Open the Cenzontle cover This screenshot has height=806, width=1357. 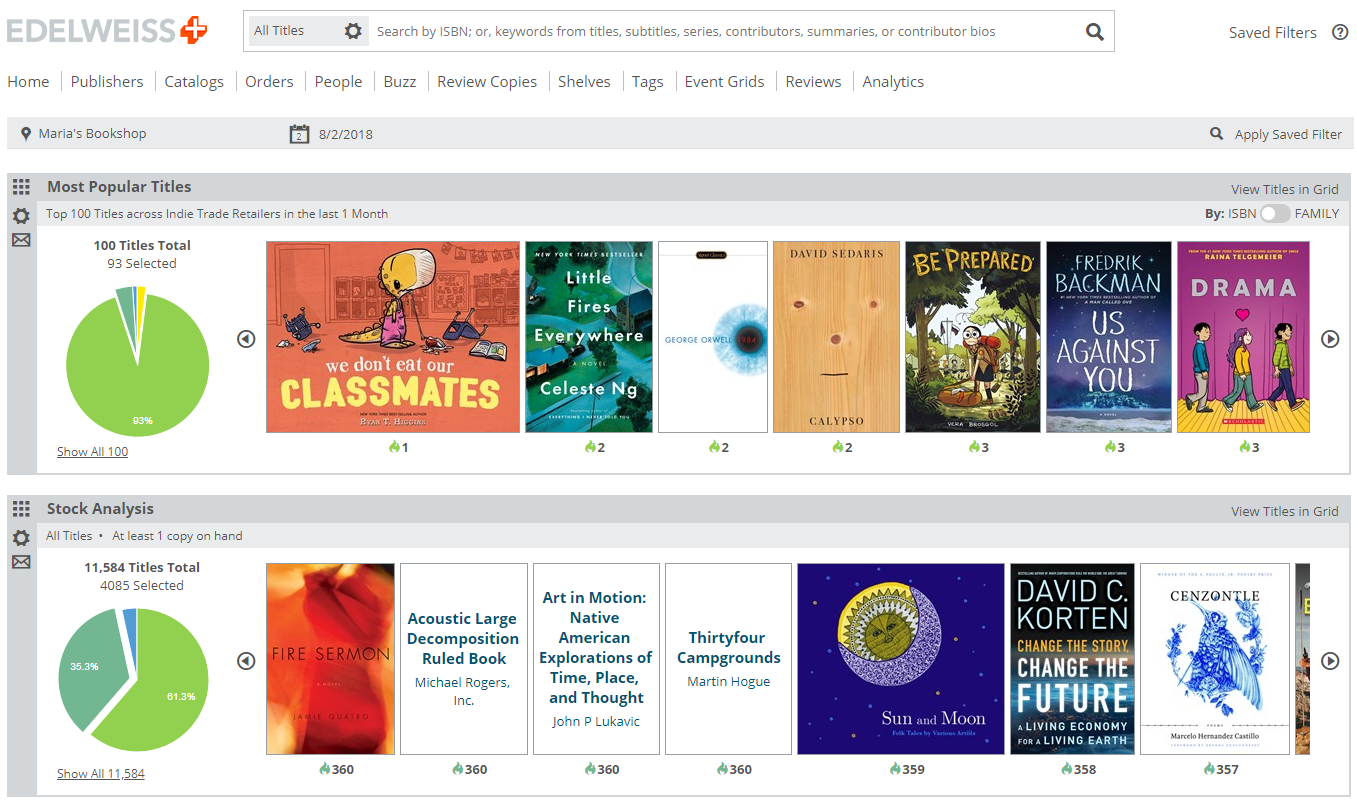[1215, 659]
